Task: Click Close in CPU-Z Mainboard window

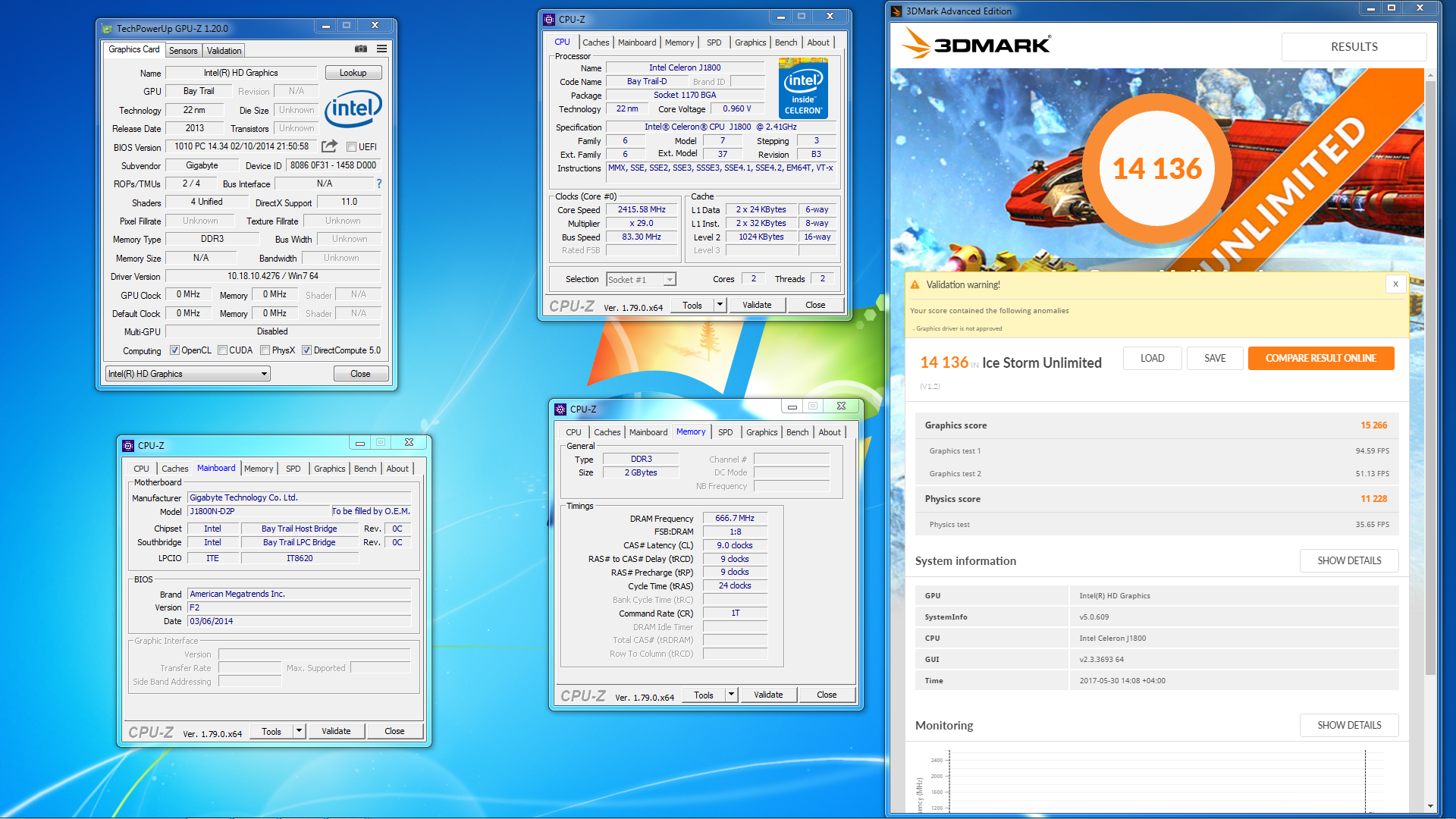Action: [394, 731]
